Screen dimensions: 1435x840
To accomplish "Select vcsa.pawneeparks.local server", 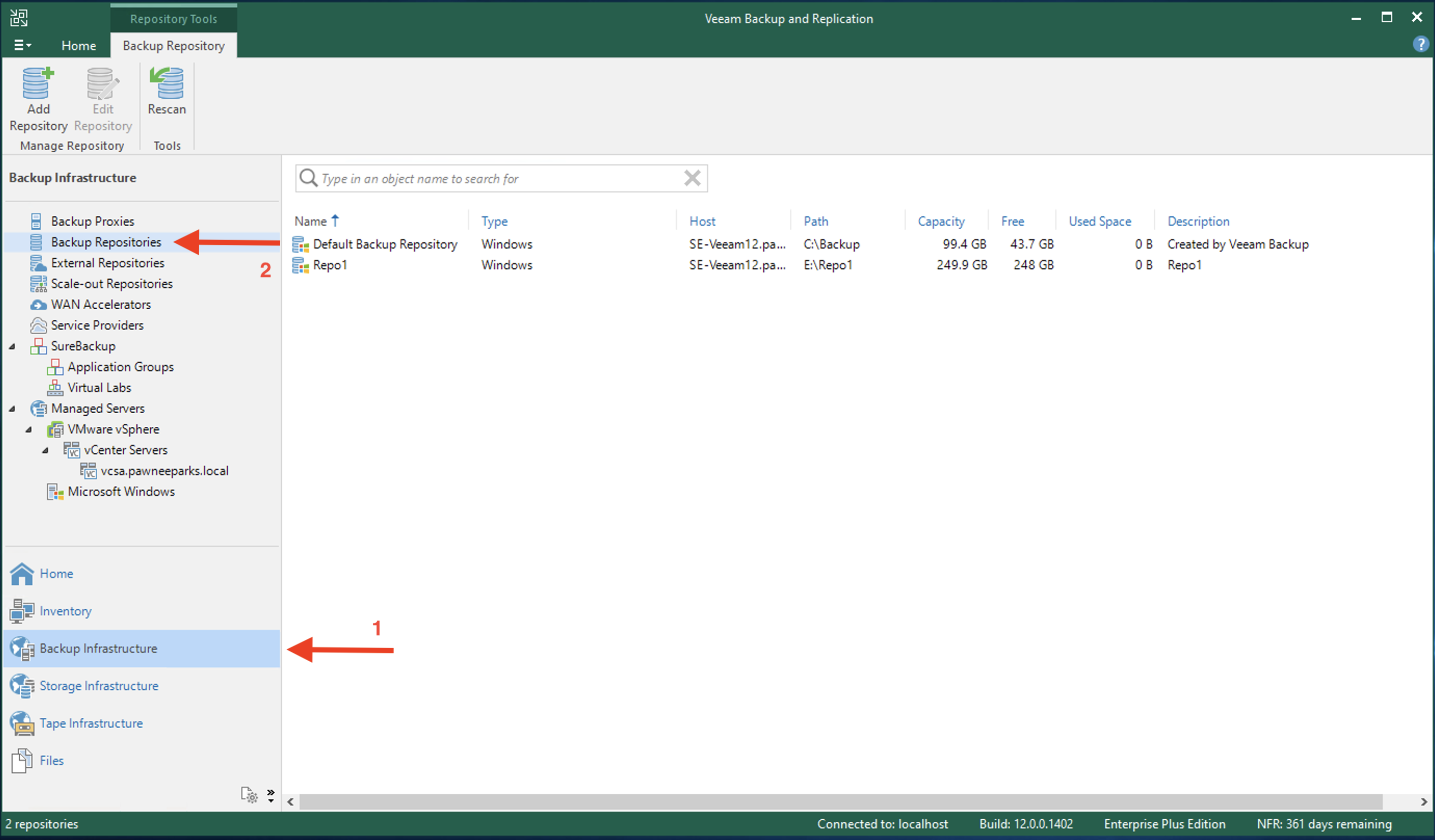I will click(165, 470).
